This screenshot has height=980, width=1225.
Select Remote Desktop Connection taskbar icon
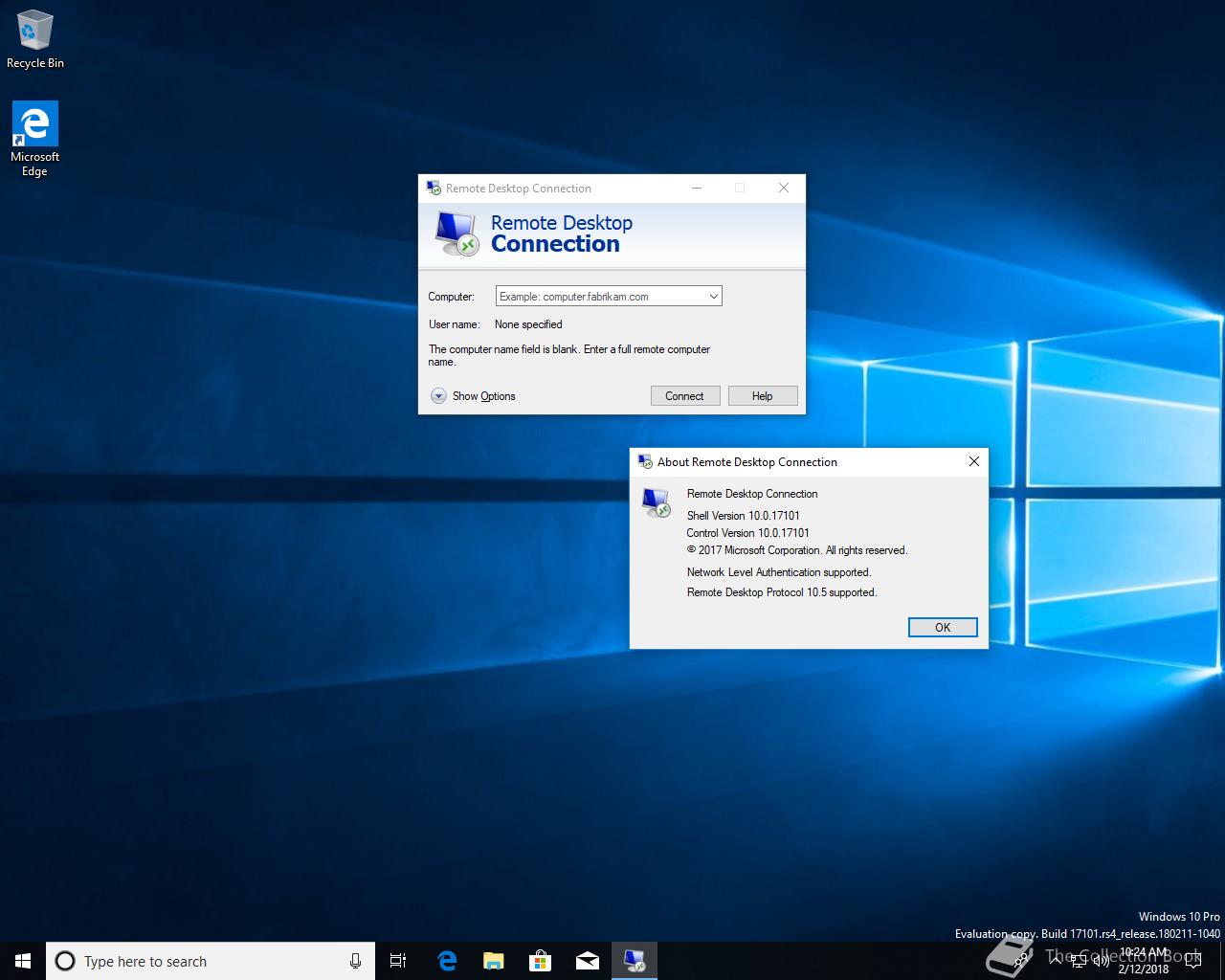pos(634,961)
